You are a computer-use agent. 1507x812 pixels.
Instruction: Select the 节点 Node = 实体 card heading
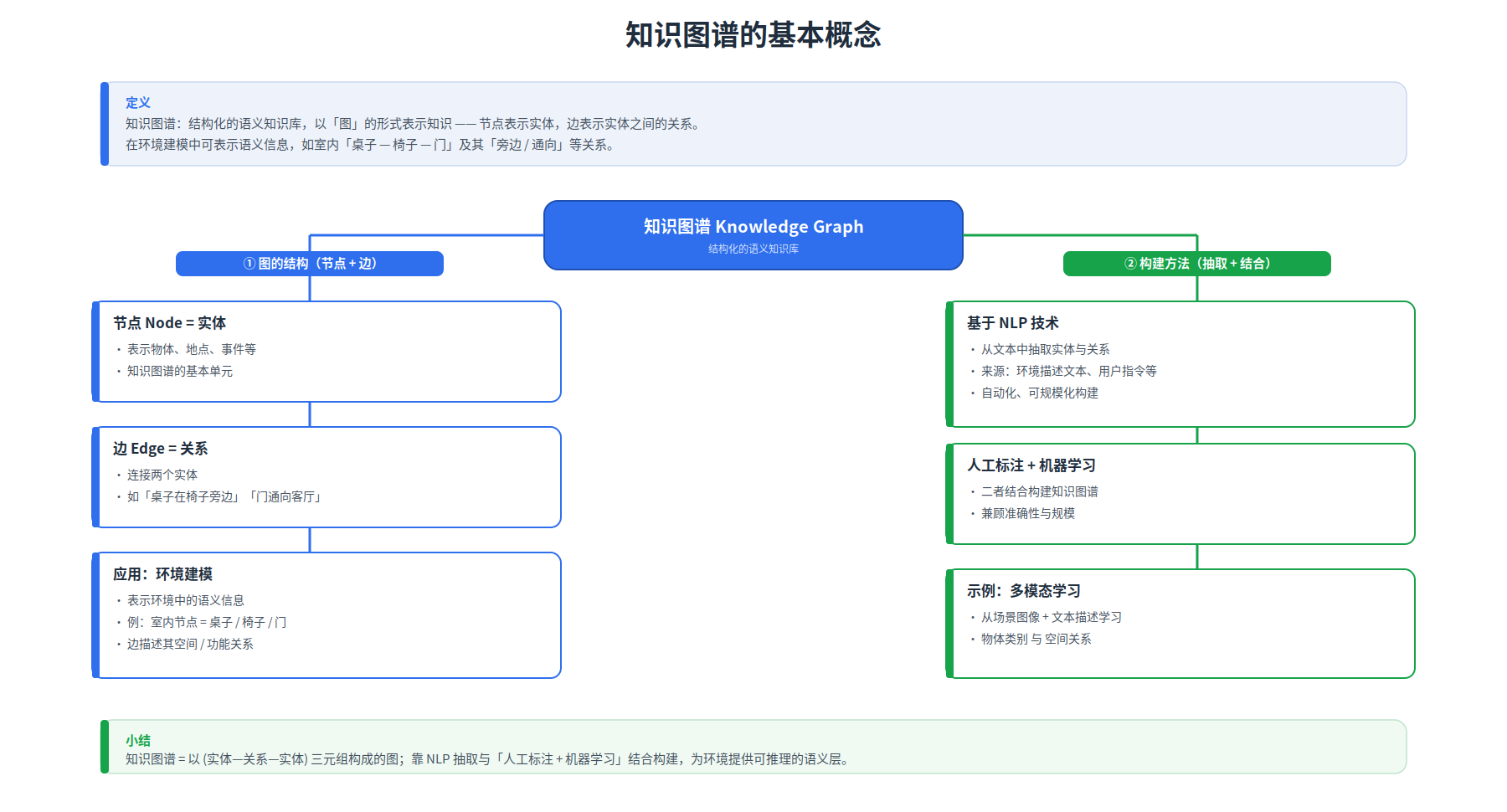[170, 323]
